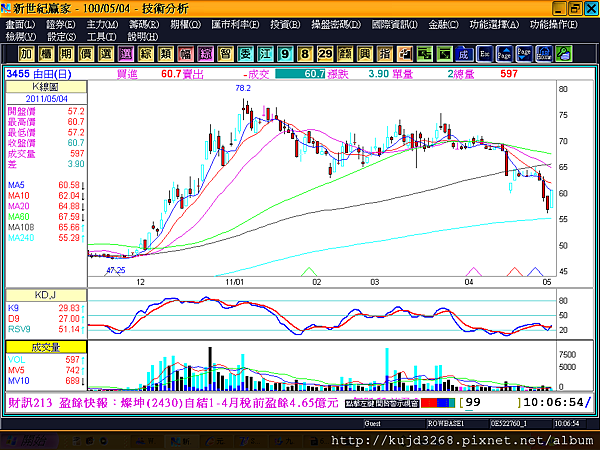Click the yellow 成交量 header button
The image size is (600, 450).
[x=46, y=347]
